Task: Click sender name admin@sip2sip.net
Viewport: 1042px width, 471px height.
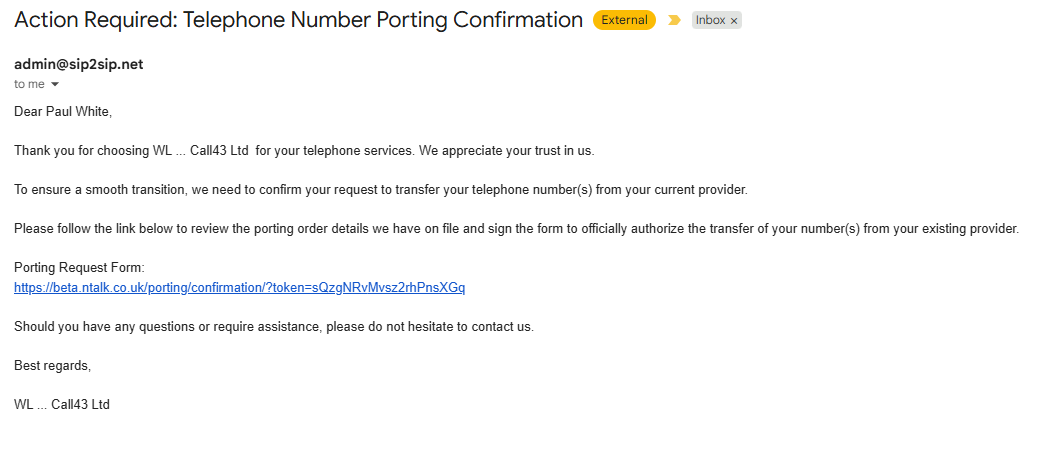Action: [78, 64]
